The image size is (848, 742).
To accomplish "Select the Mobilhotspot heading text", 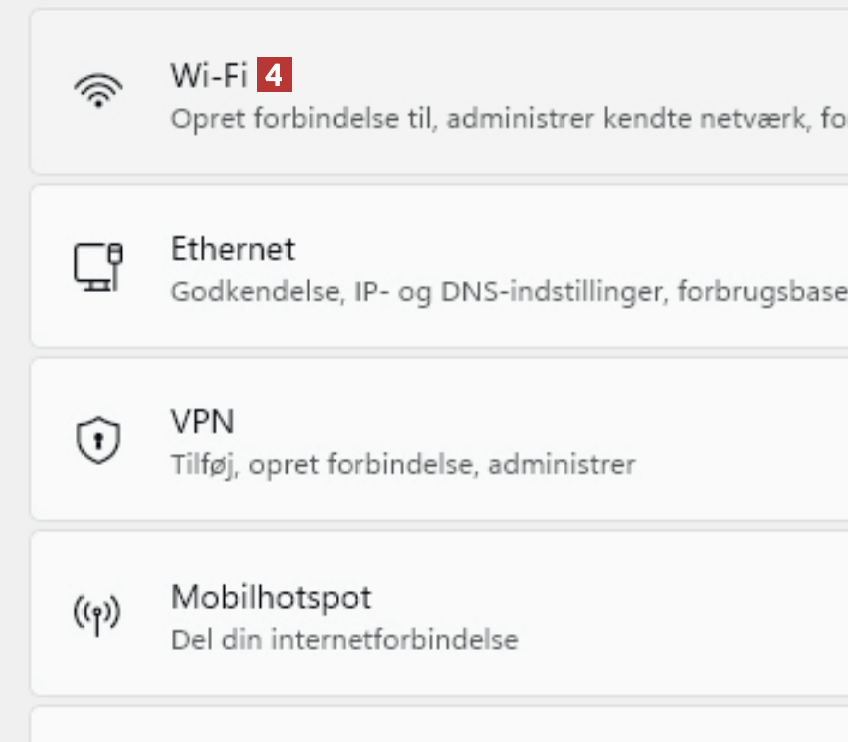I will (x=271, y=597).
